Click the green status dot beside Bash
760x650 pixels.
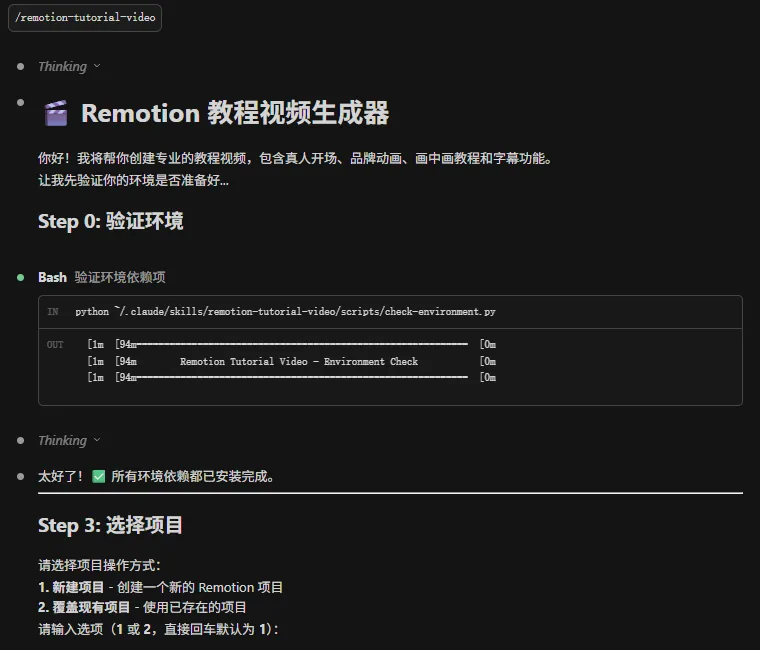point(20,278)
